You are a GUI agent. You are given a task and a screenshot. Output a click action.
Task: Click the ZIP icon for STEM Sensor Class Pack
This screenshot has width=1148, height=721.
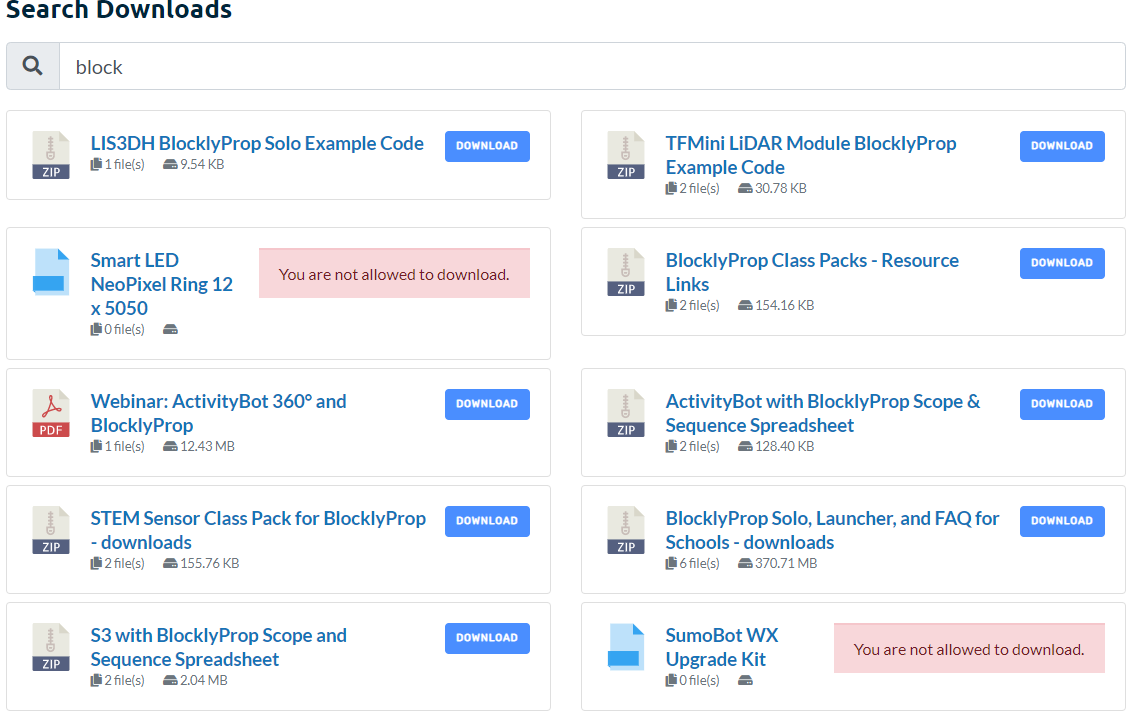click(51, 530)
